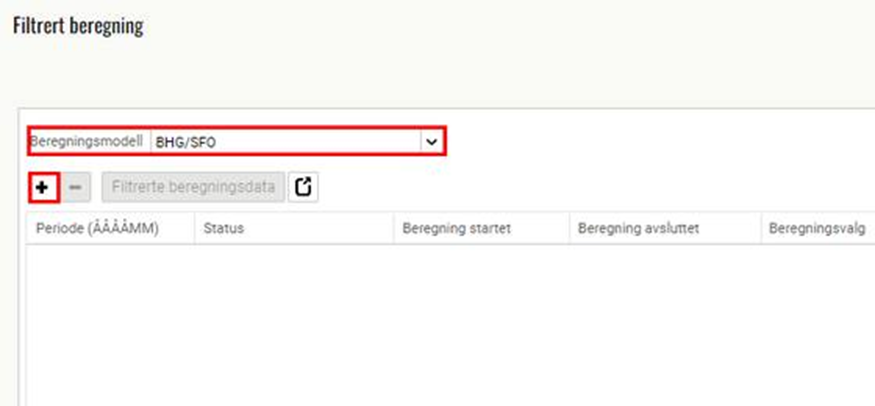
Task: Click divider between Beregning startet and avsluttet
Action: click(569, 228)
